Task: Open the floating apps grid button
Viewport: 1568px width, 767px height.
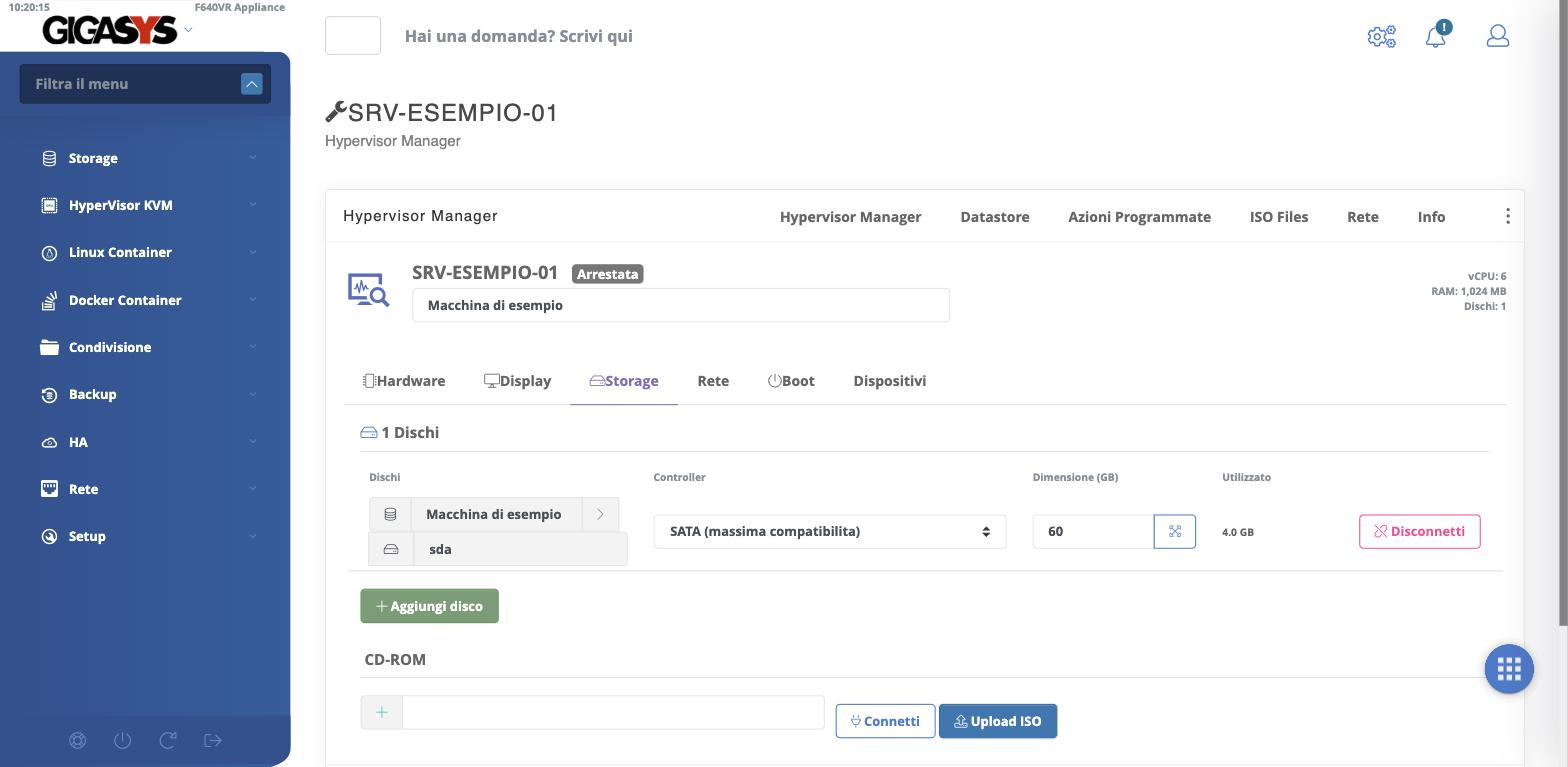Action: coord(1509,669)
